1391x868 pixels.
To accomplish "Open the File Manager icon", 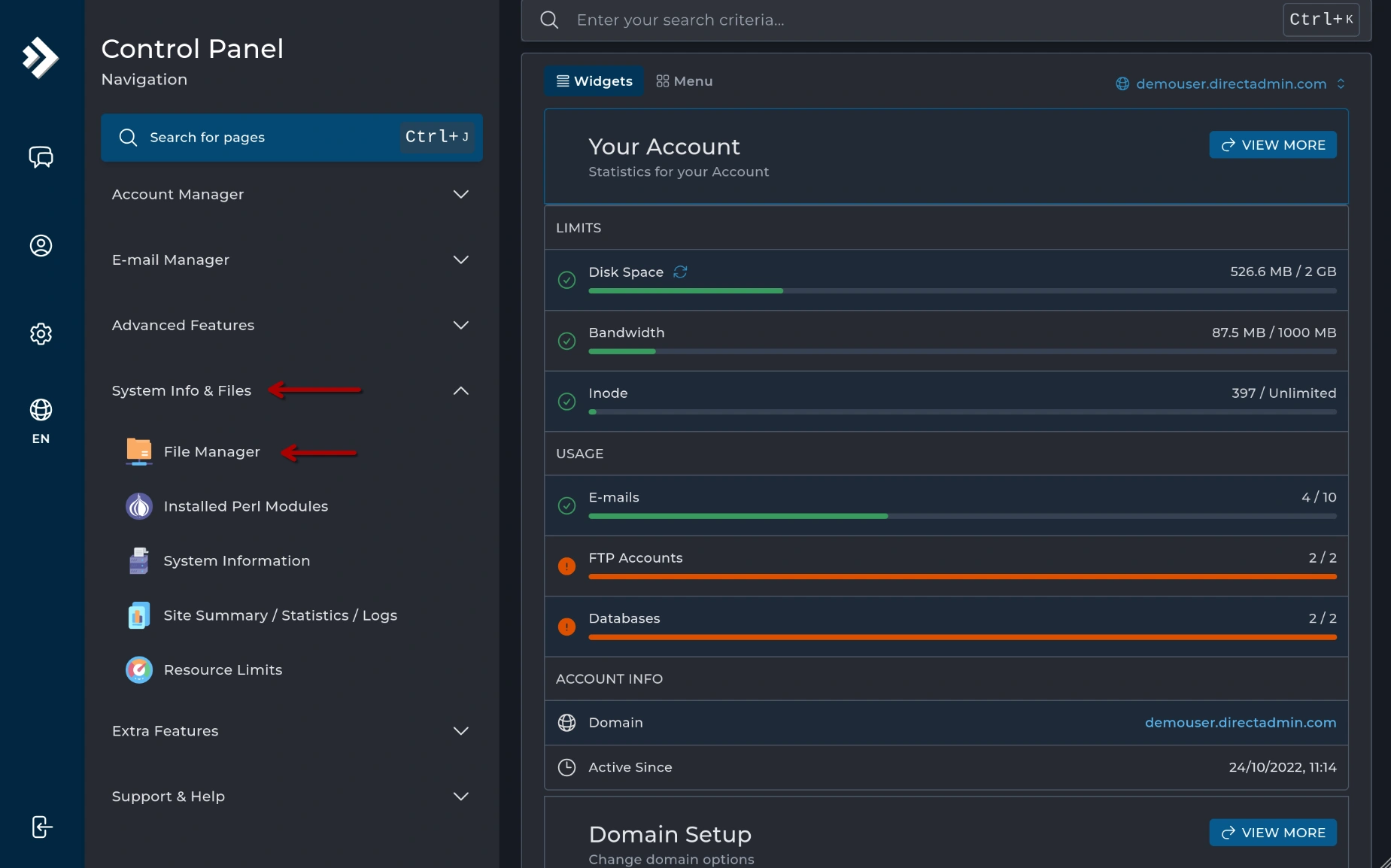I will (138, 451).
